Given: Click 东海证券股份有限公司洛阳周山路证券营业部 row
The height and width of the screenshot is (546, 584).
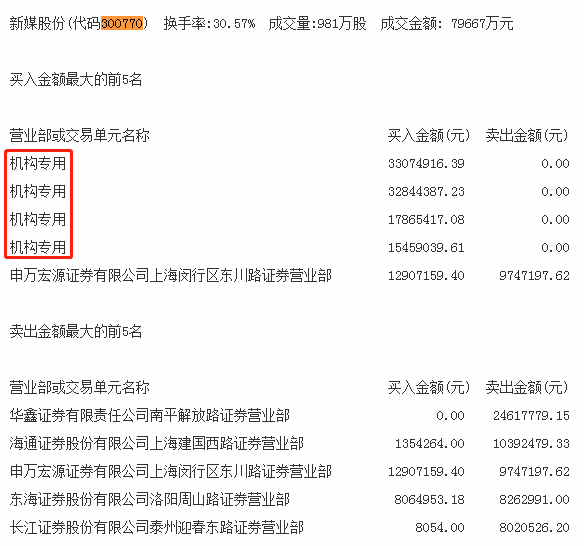Looking at the screenshot, I should pos(289,499).
